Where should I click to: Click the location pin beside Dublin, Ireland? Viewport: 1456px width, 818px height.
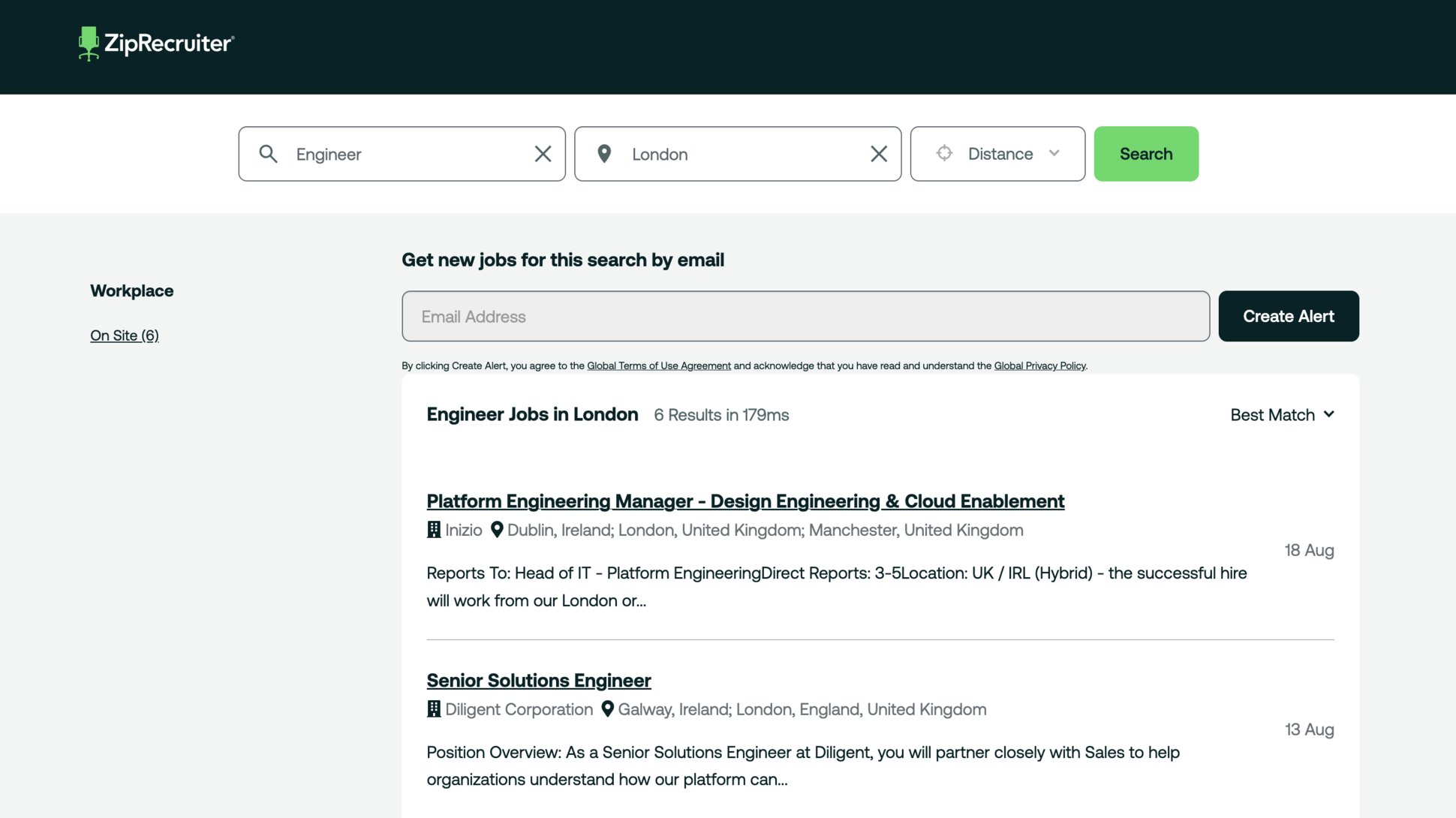497,530
